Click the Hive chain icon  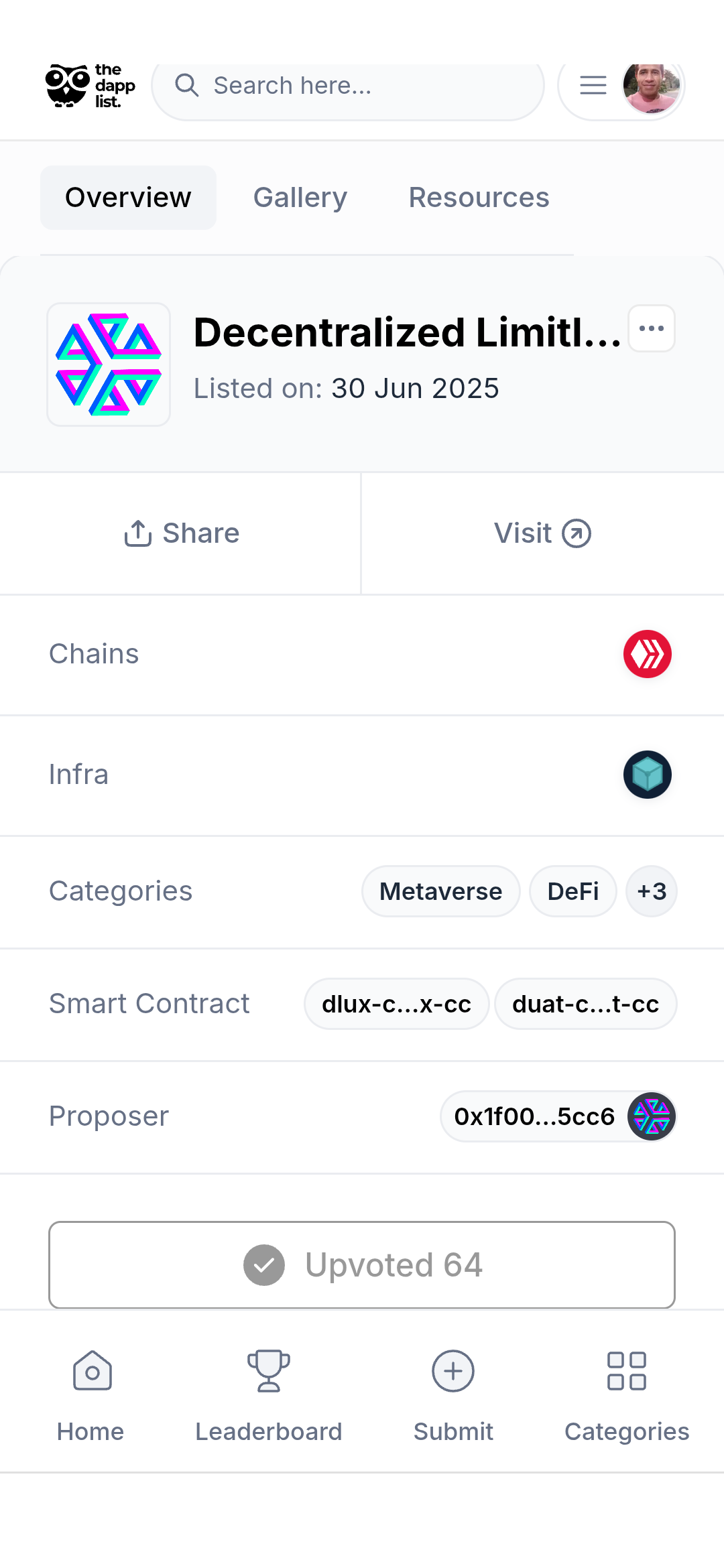(x=648, y=654)
